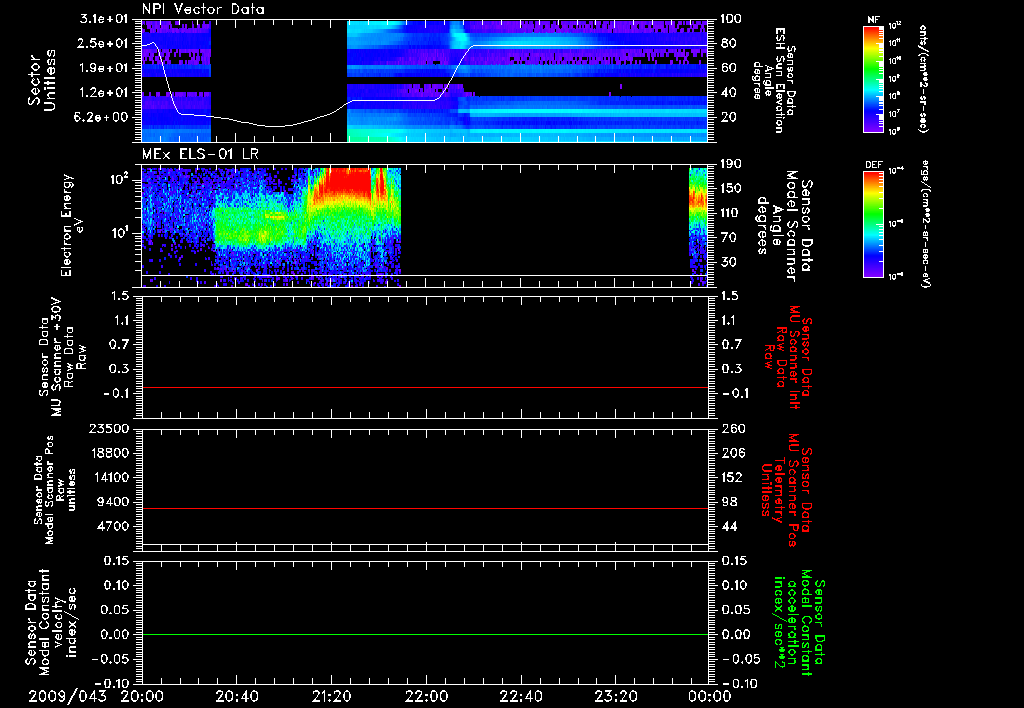The height and width of the screenshot is (708, 1024).
Task: Click the 100 tick on Sun Elevation axis
Action: click(x=731, y=19)
